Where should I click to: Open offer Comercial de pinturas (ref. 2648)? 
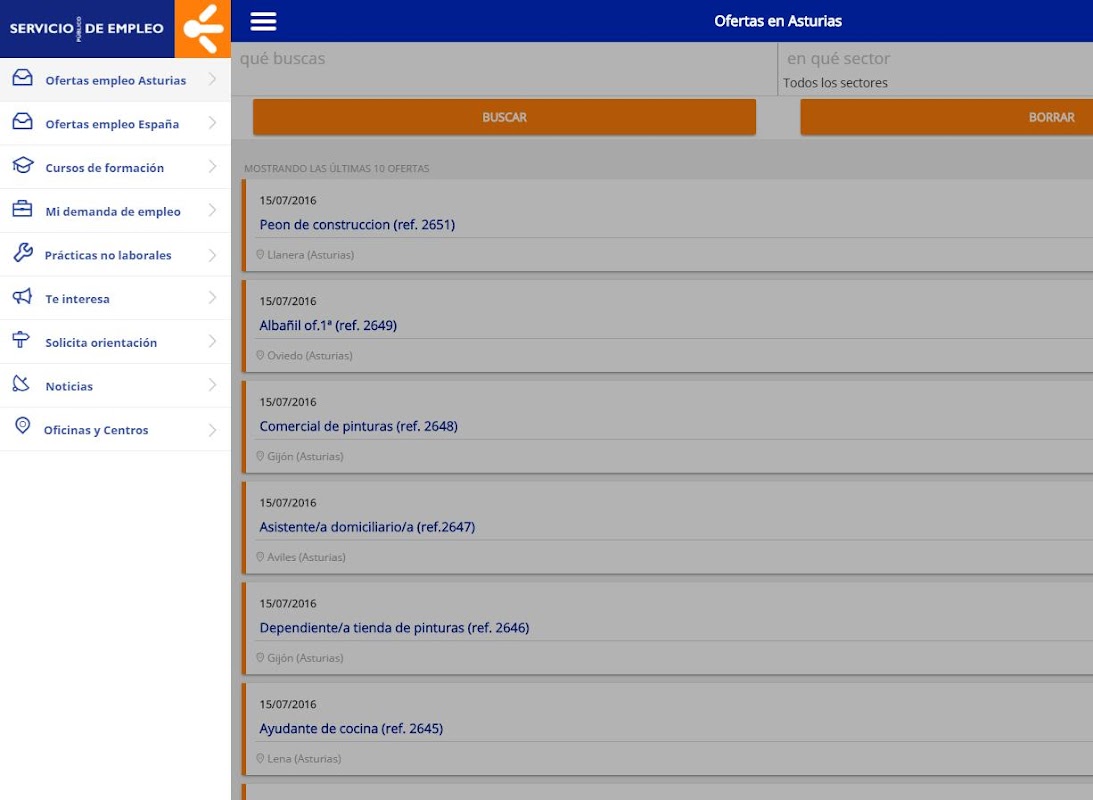coord(358,426)
